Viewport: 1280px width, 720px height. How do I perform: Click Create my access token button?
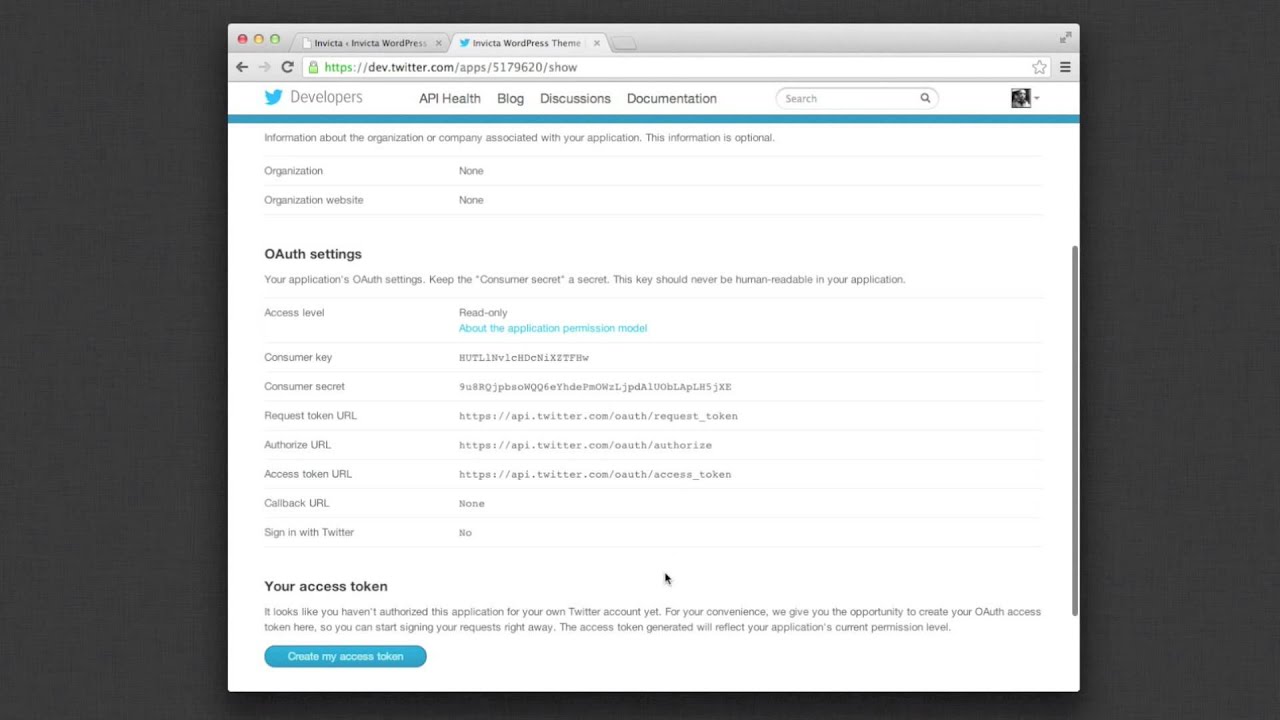click(345, 656)
